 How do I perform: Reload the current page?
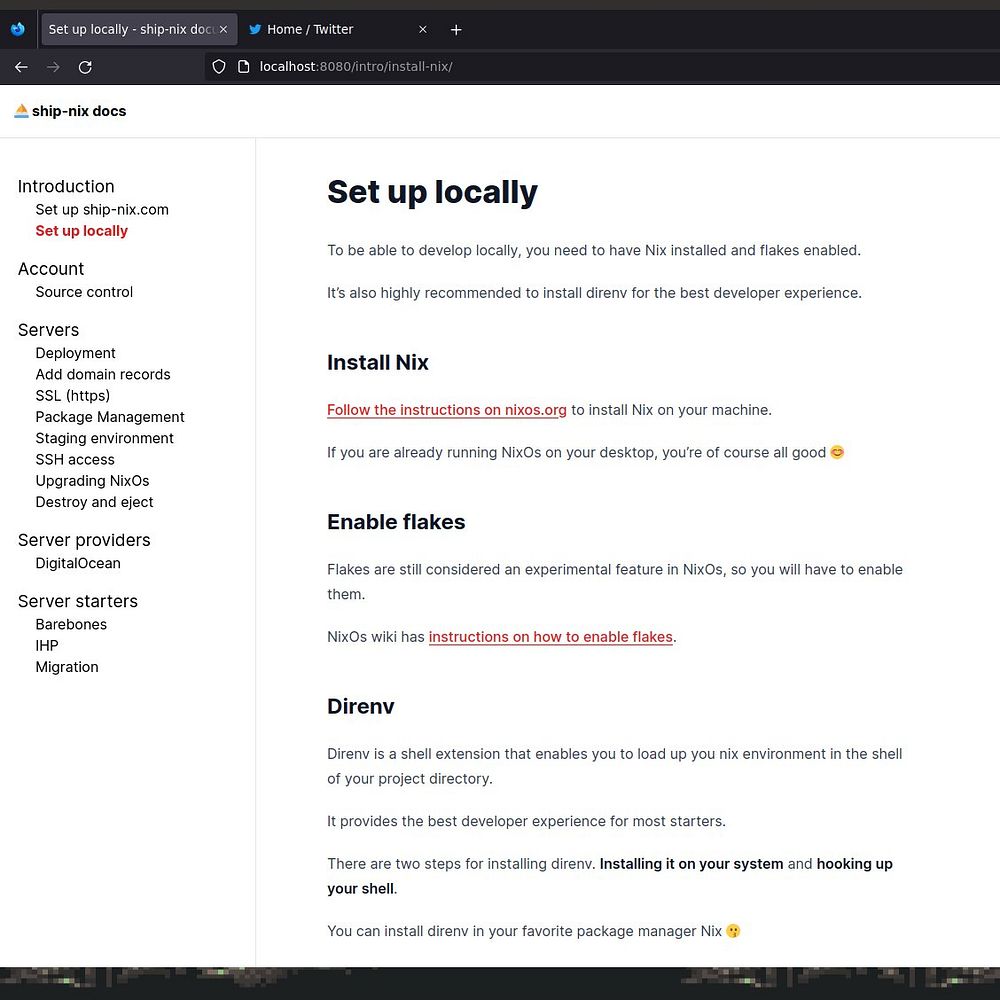tap(85, 67)
